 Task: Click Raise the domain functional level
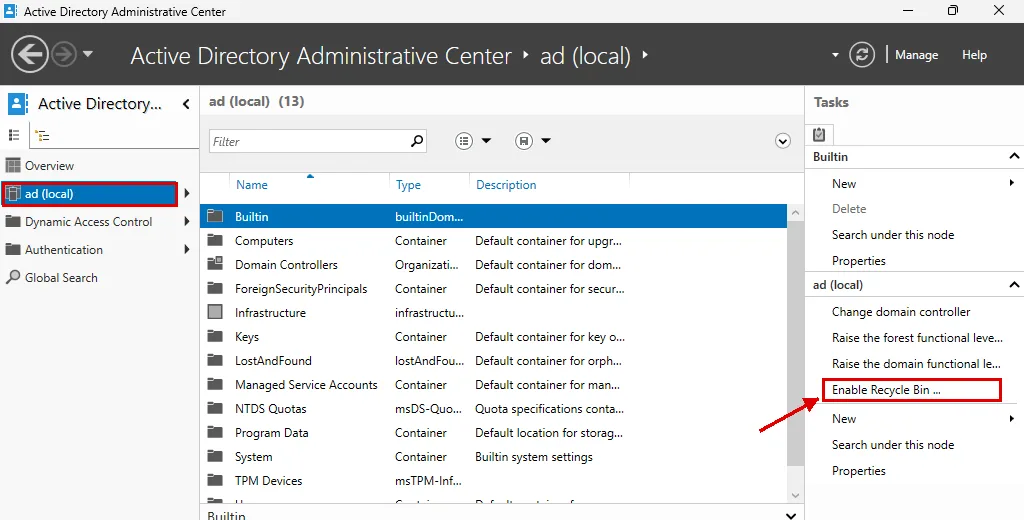[x=916, y=364]
